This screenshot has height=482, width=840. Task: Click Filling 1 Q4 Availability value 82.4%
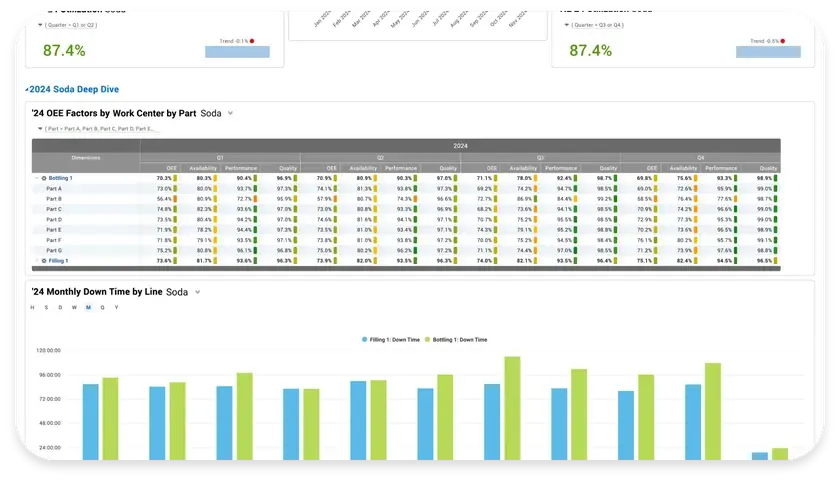click(x=684, y=261)
